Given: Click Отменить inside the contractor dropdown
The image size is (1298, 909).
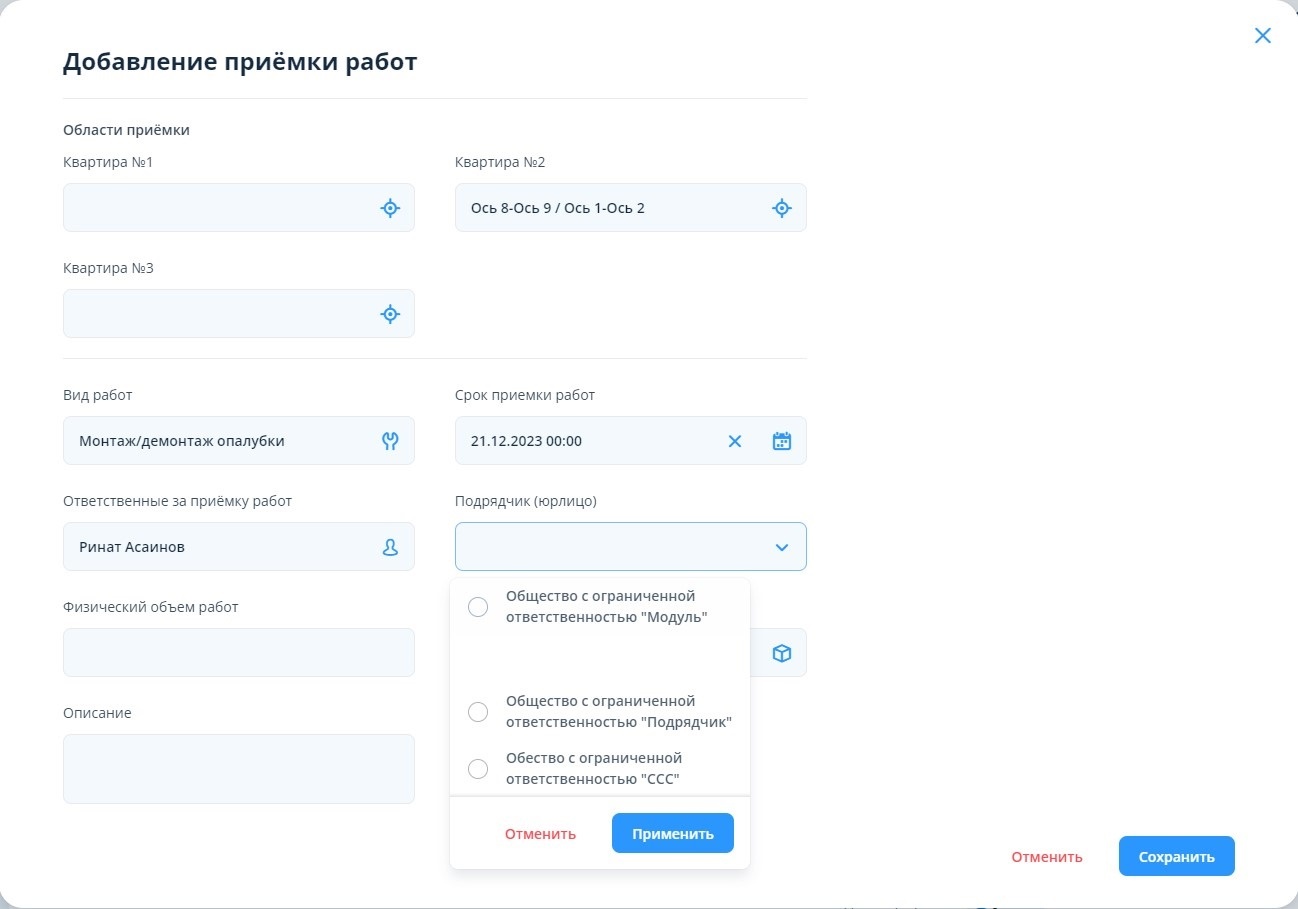Looking at the screenshot, I should click(x=540, y=834).
